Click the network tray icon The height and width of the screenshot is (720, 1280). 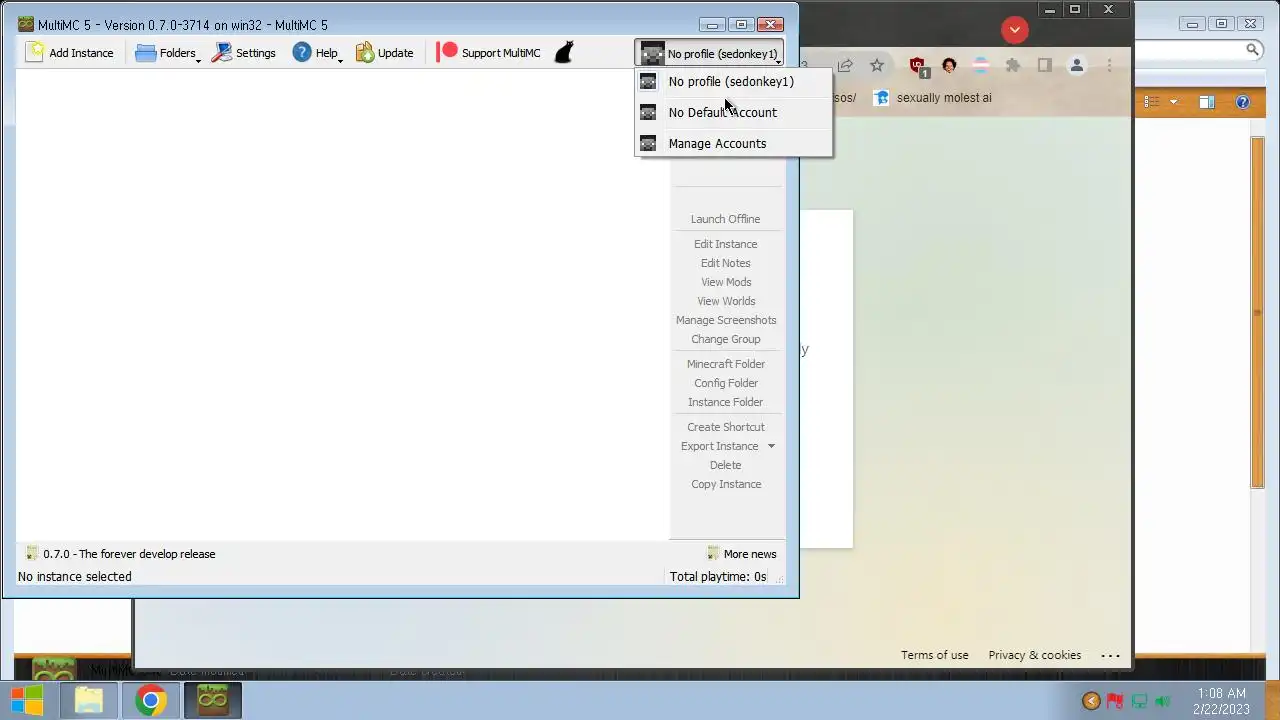coord(1139,701)
